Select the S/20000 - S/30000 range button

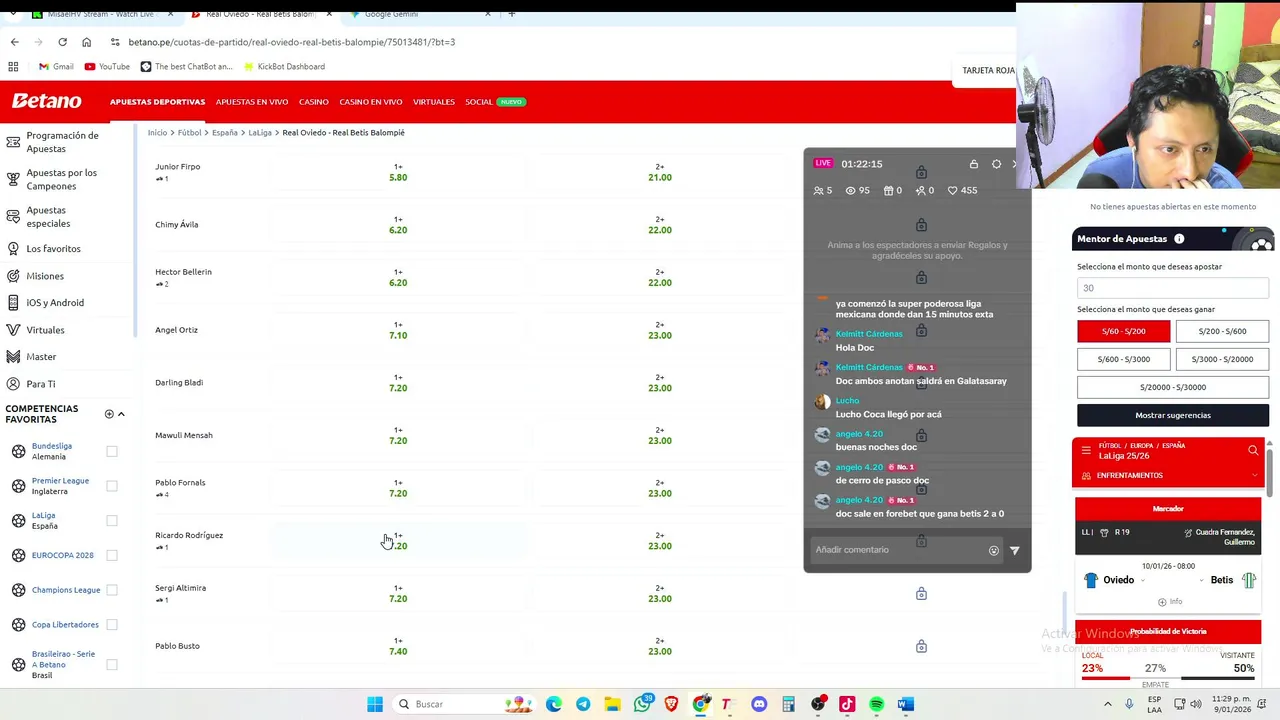click(1173, 387)
